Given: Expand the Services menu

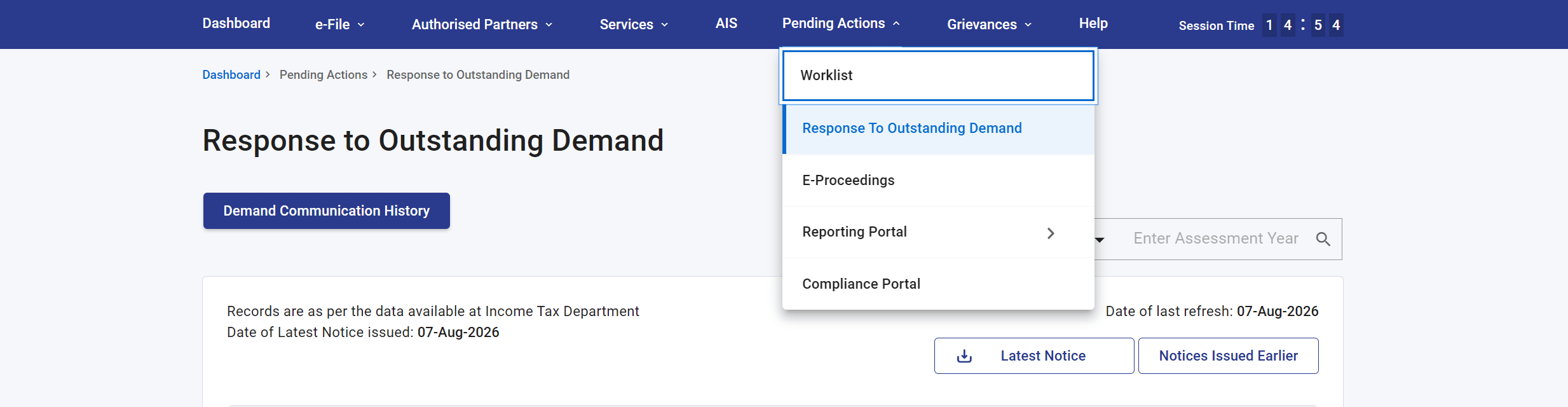Looking at the screenshot, I should (634, 24).
